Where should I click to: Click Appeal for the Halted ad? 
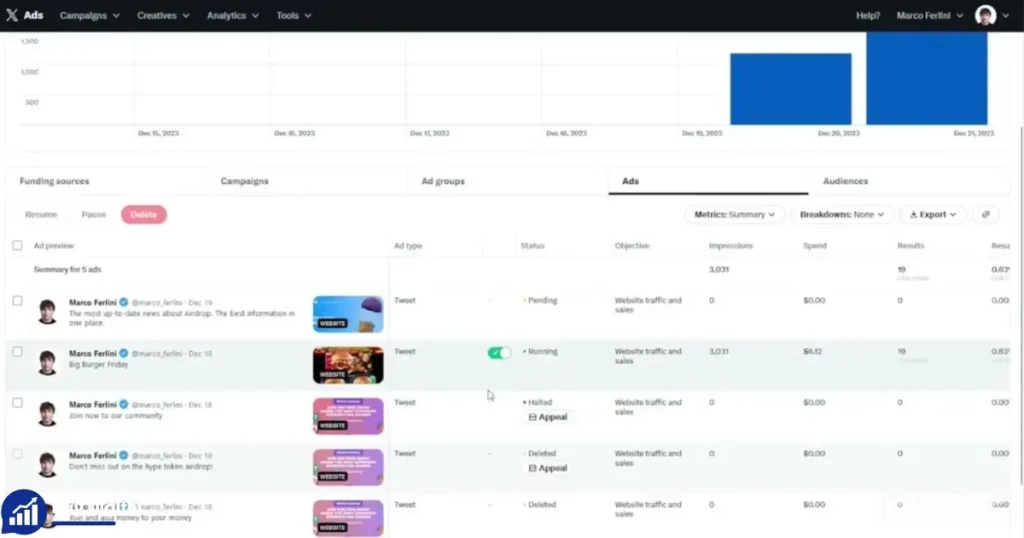547,417
